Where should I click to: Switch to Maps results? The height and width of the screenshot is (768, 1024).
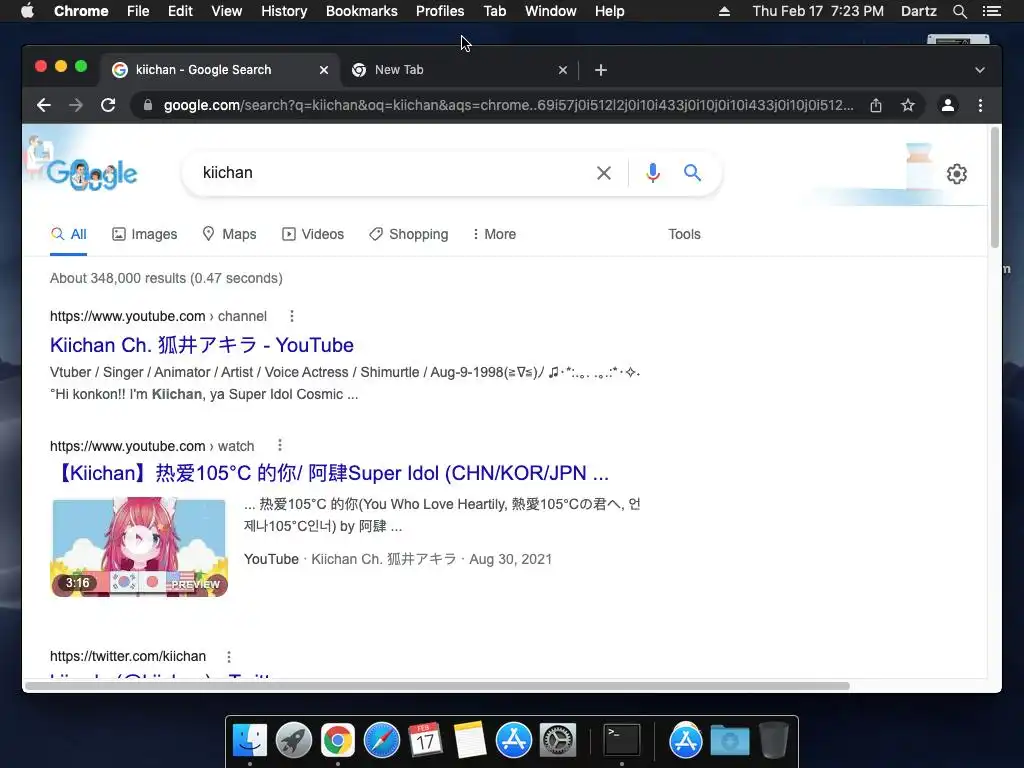click(x=229, y=234)
